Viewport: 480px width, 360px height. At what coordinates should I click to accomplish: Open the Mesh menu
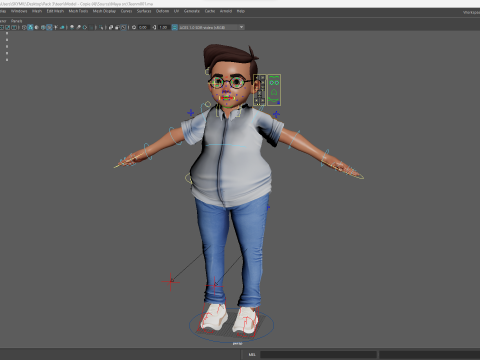pyautogui.click(x=37, y=11)
